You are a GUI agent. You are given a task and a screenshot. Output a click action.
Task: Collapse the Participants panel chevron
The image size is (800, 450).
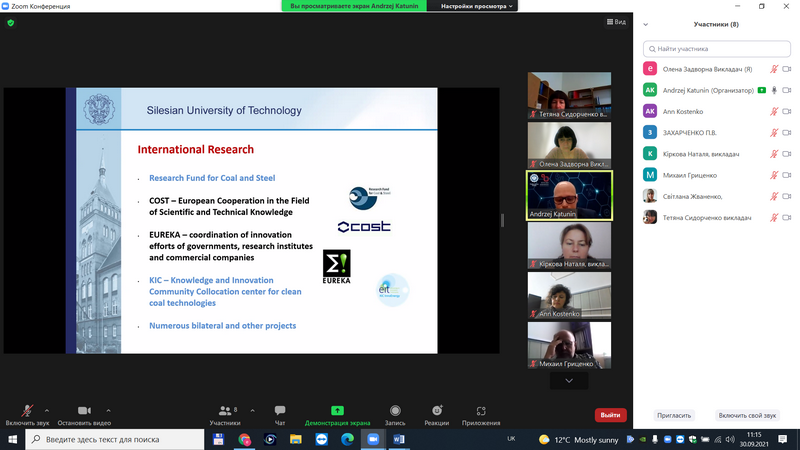[647, 24]
